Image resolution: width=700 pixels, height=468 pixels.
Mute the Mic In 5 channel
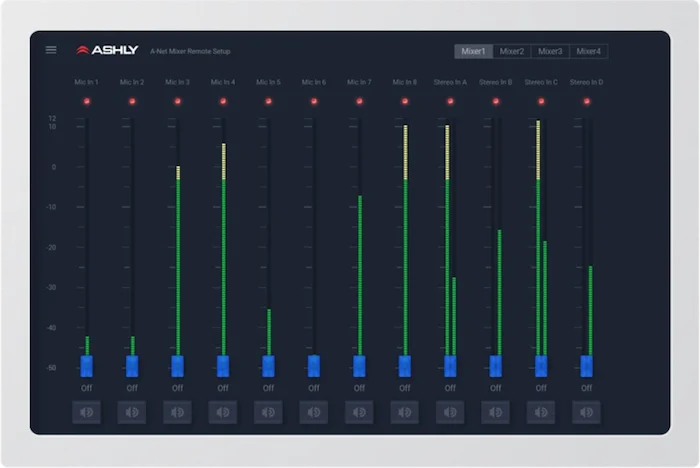(268, 411)
